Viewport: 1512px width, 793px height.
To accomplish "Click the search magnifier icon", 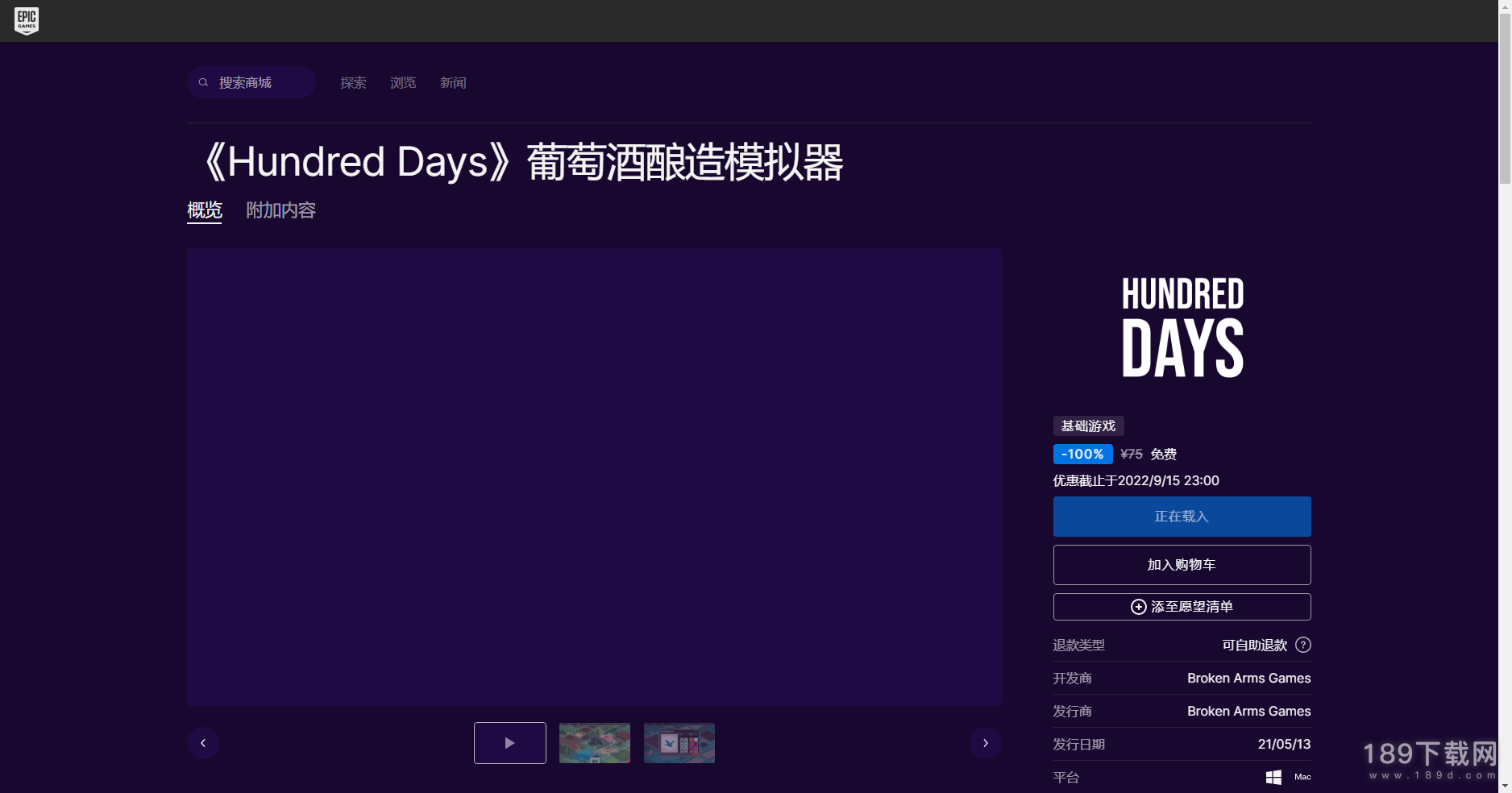I will tap(204, 82).
